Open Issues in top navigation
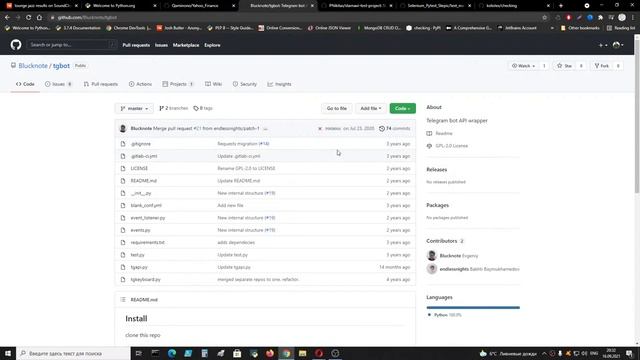 pyautogui.click(x=161, y=45)
